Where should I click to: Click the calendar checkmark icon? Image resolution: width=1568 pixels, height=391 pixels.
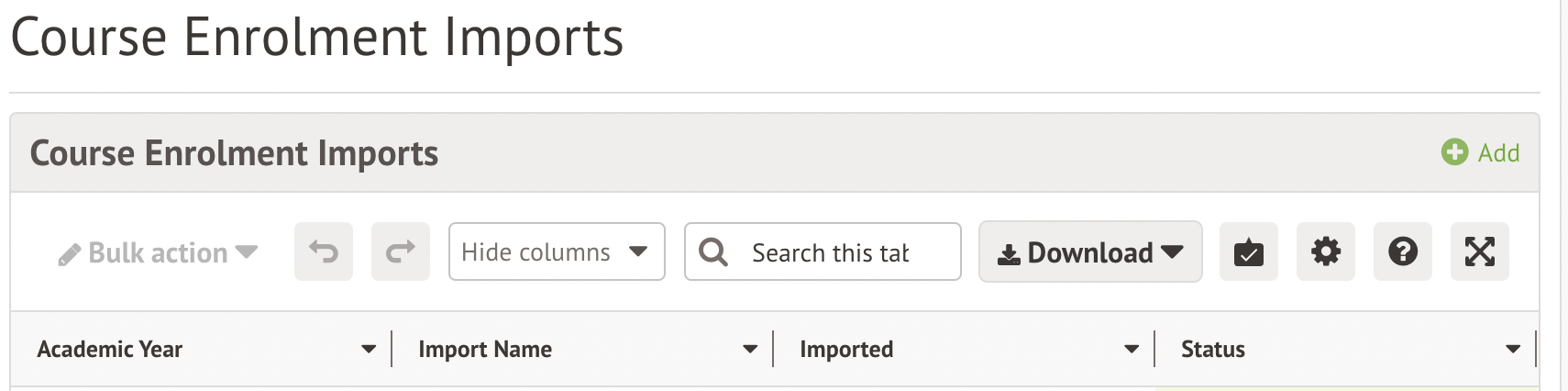(1248, 251)
